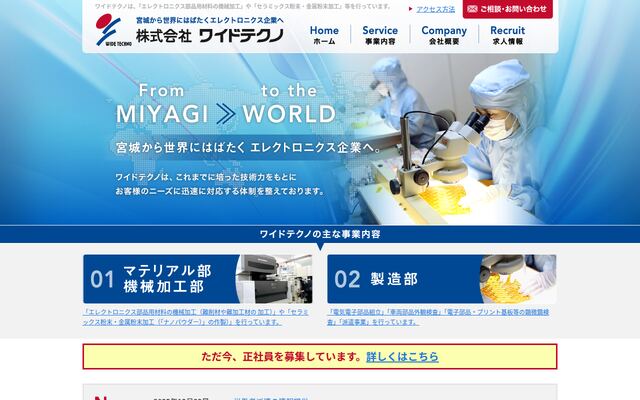This screenshot has width=640, height=400.
Task: Open the 電気電子部品組立 description link
Action: click(x=438, y=317)
